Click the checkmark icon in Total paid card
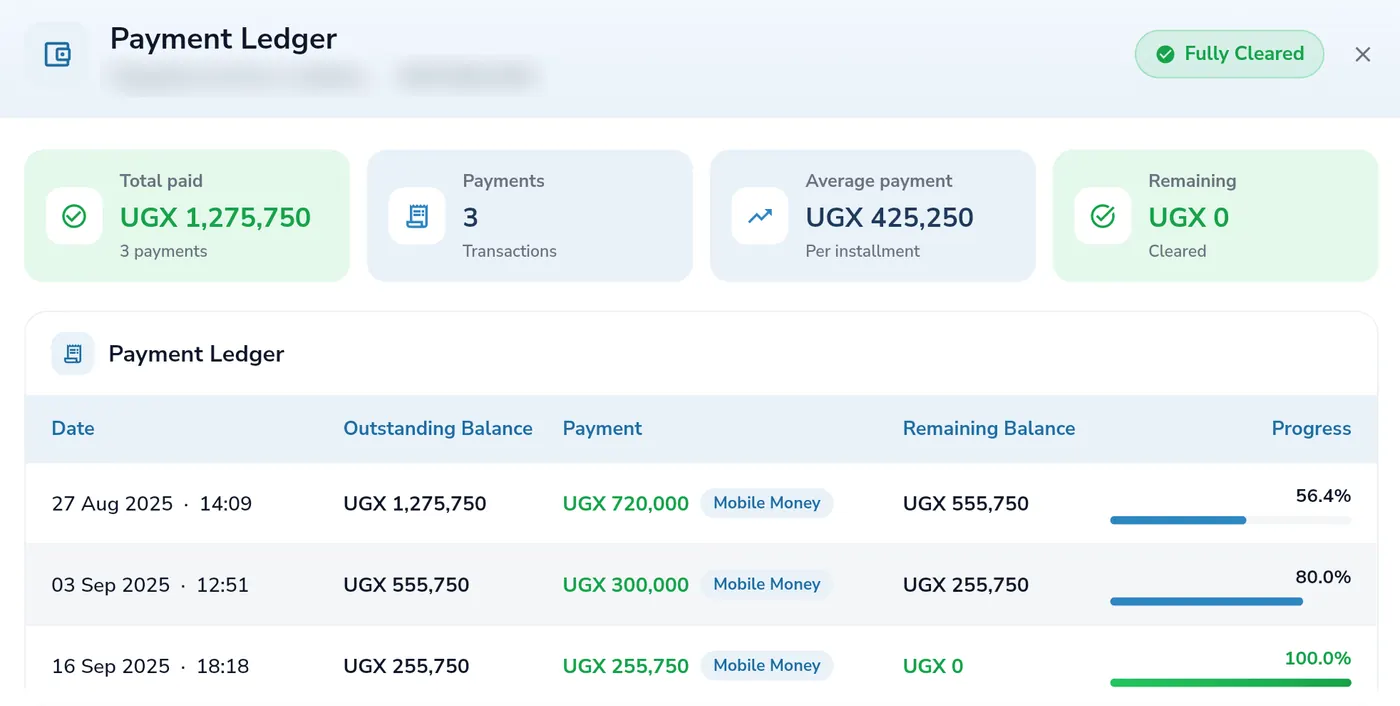Viewport: 1400px width, 706px height. click(74, 216)
